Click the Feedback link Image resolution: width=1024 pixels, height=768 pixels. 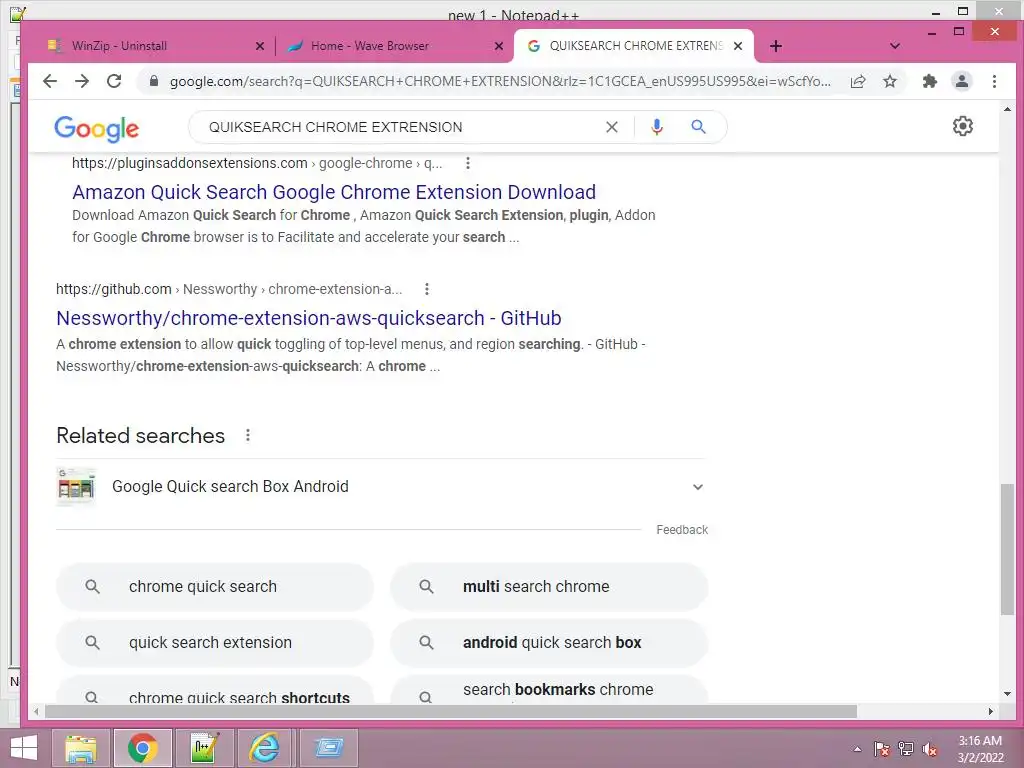click(x=682, y=530)
